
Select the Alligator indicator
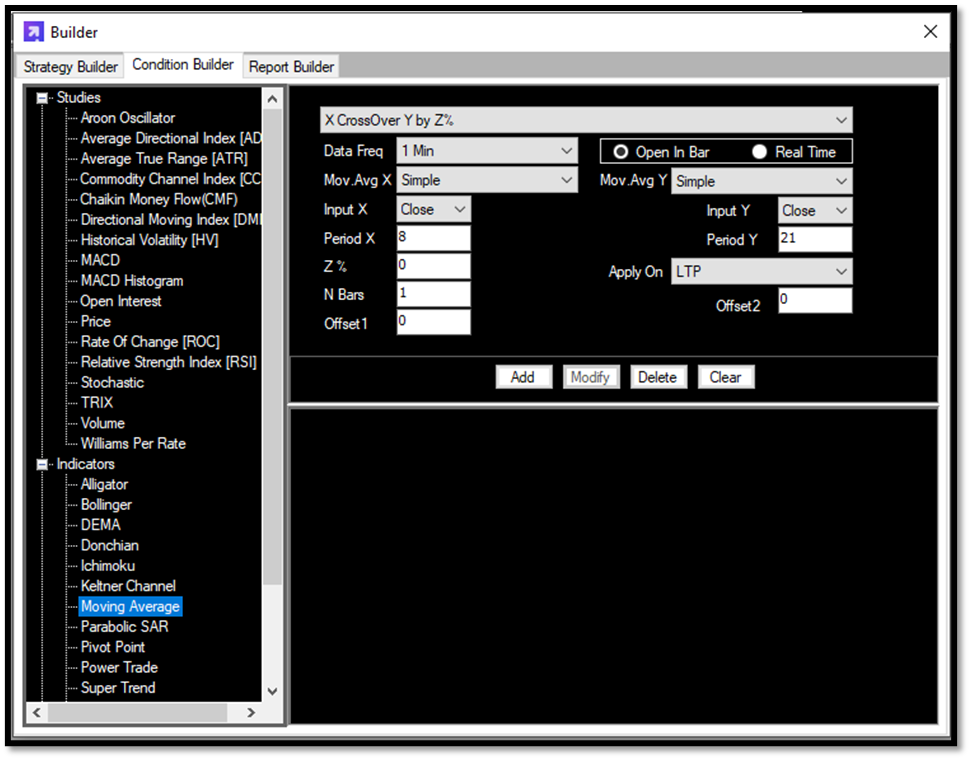click(x=105, y=485)
